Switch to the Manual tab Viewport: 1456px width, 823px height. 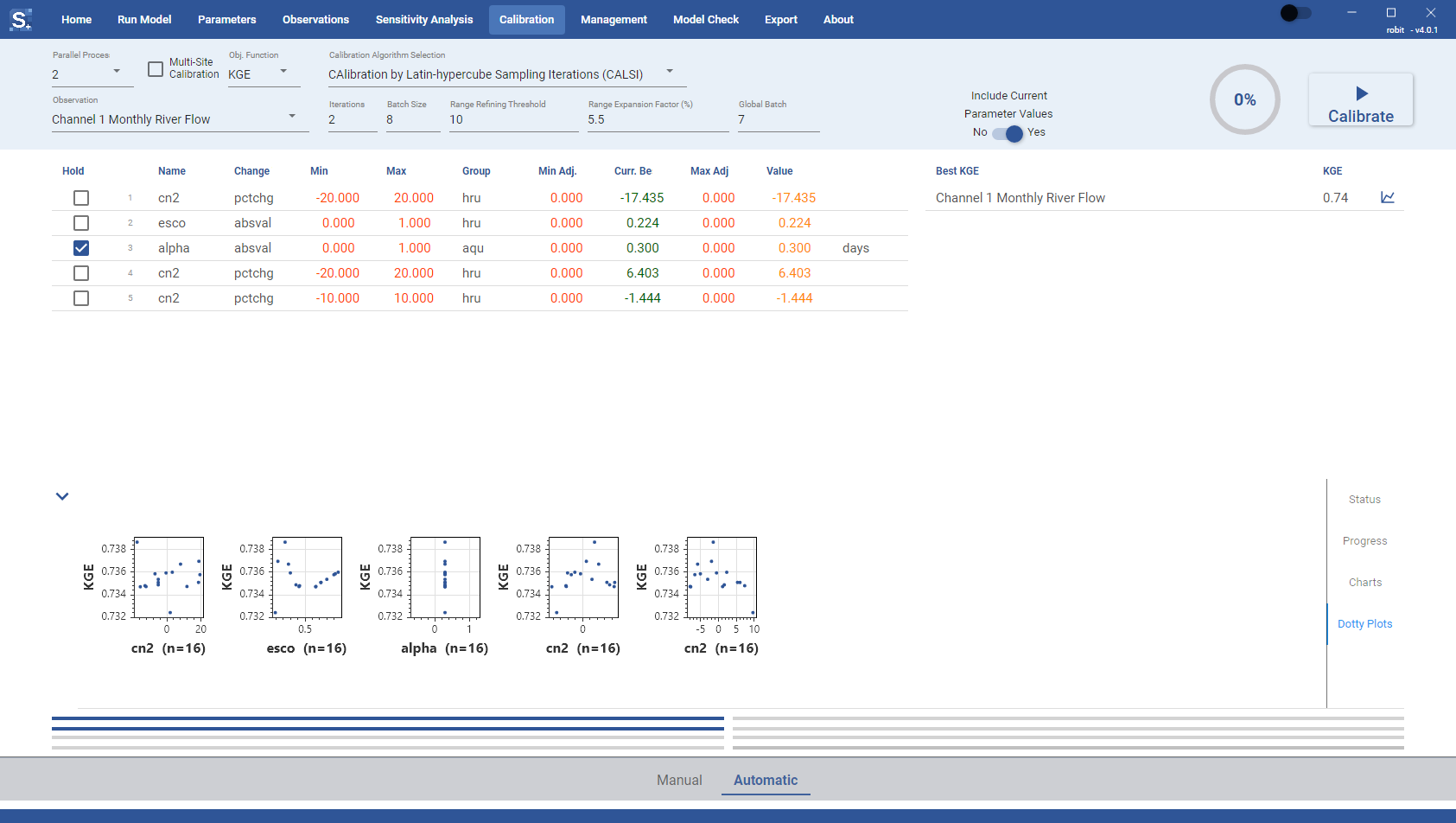coord(679,780)
